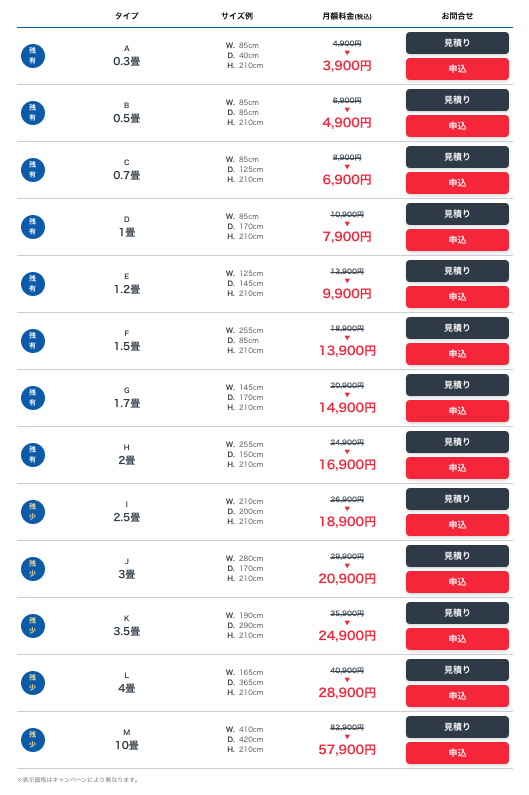Request 見積り for type K 3.5畳
Image resolution: width=529 pixels, height=795 pixels.
point(457,613)
